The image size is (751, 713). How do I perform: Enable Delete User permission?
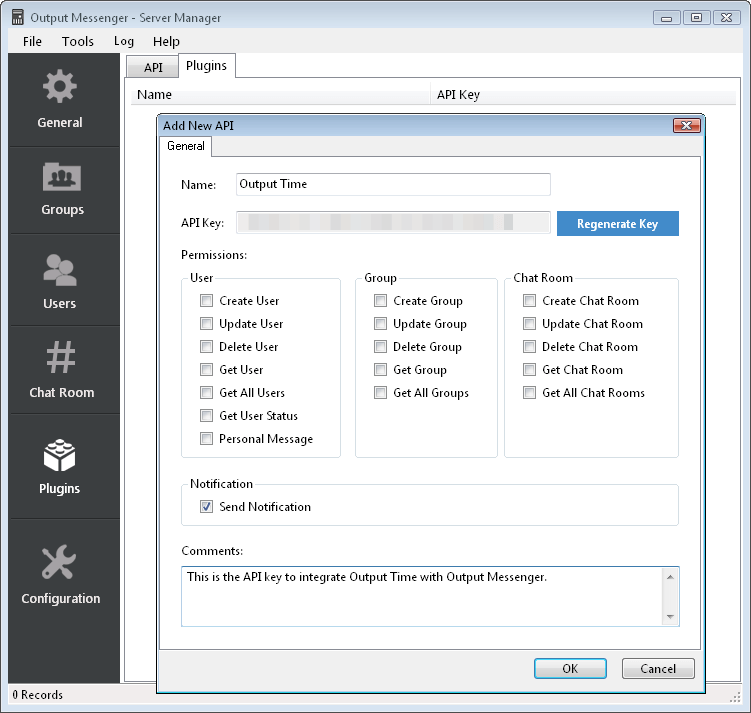click(x=206, y=347)
